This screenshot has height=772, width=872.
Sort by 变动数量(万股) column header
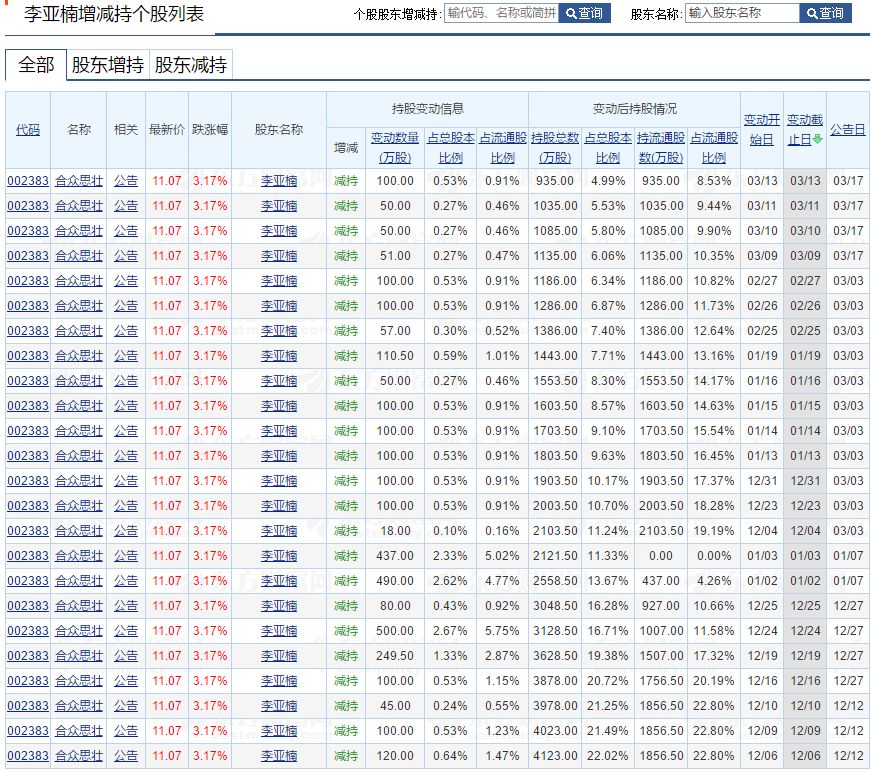click(395, 147)
